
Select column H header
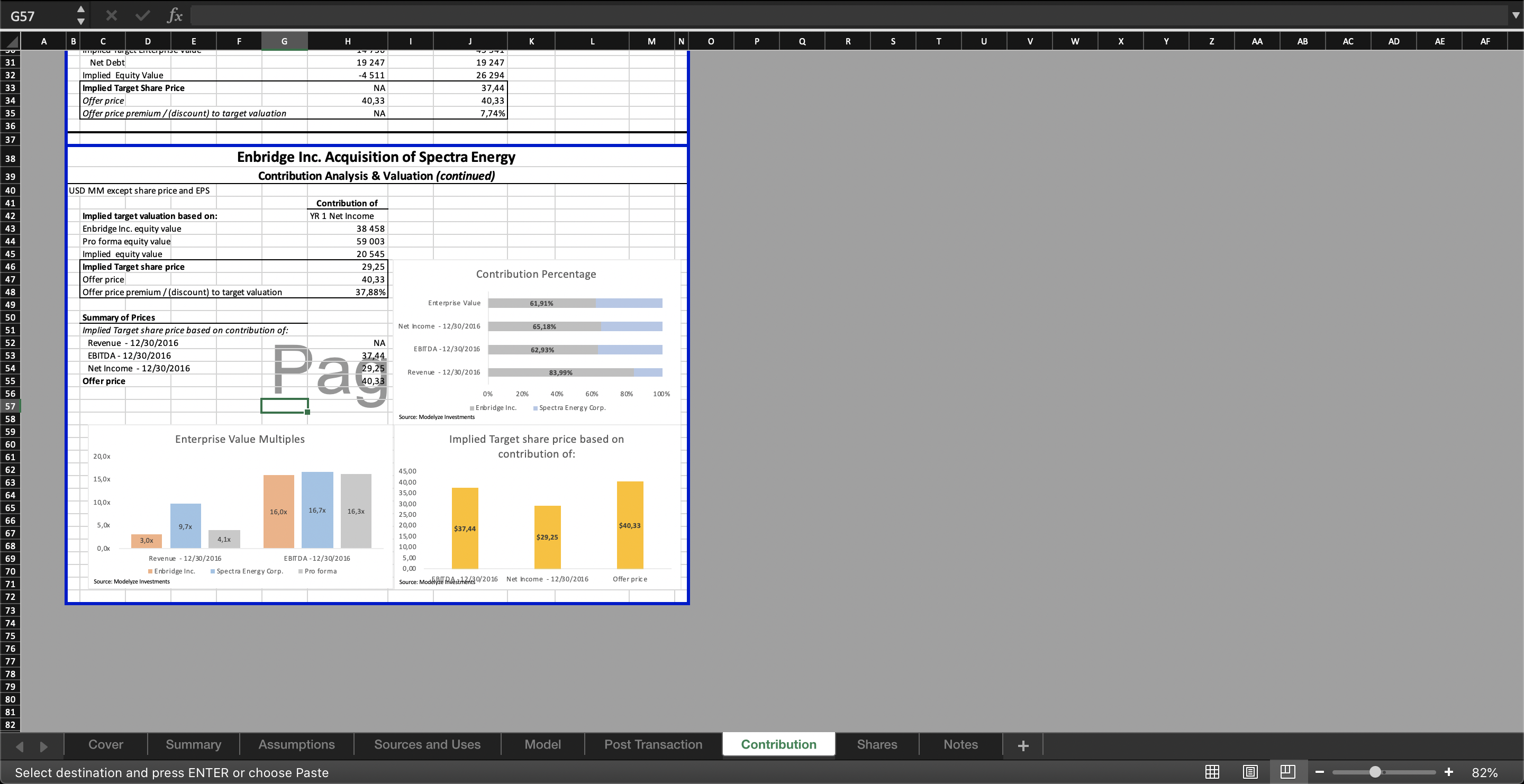click(347, 41)
